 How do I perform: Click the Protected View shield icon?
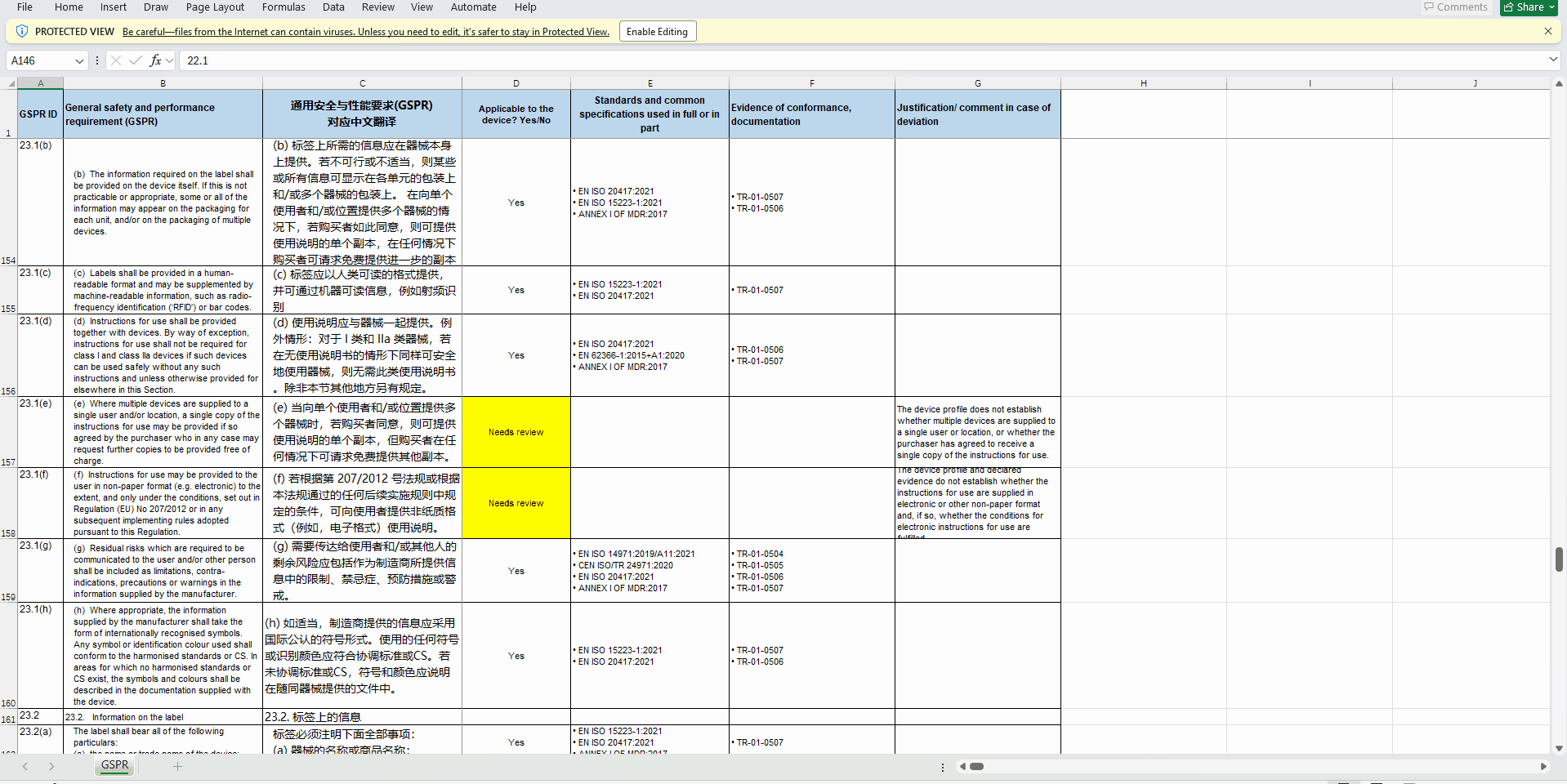(x=22, y=31)
